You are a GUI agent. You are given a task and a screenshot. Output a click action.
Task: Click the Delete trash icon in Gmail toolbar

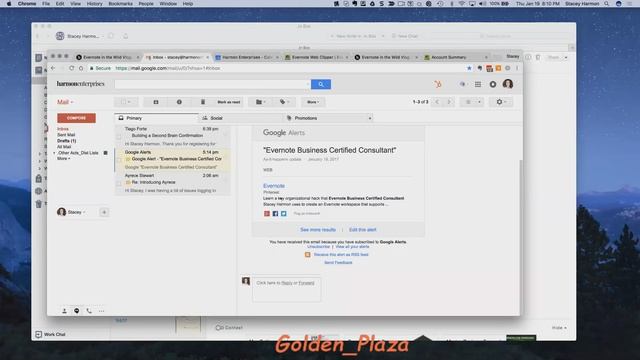203,102
